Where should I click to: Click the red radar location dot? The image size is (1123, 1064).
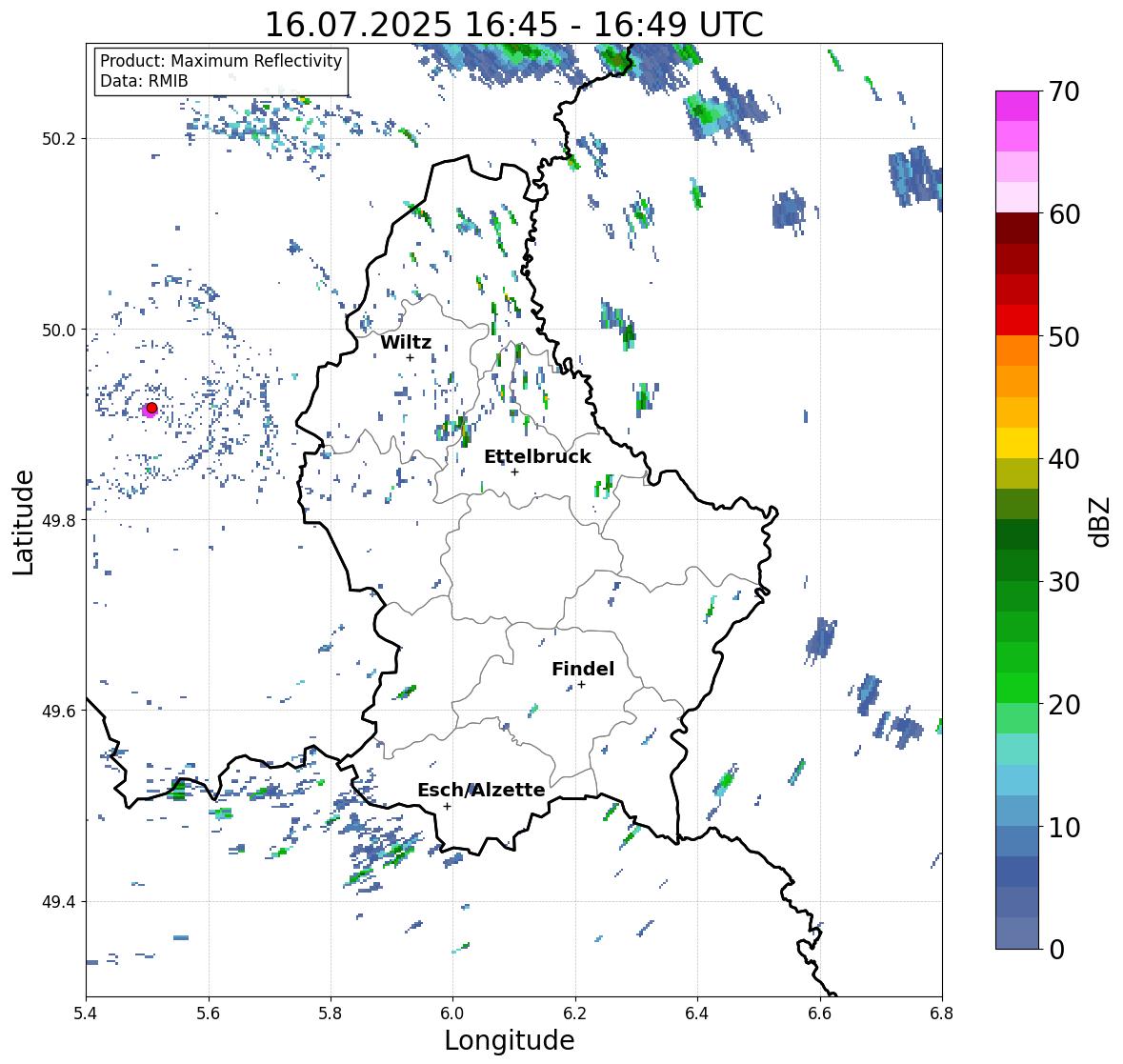pyautogui.click(x=151, y=408)
